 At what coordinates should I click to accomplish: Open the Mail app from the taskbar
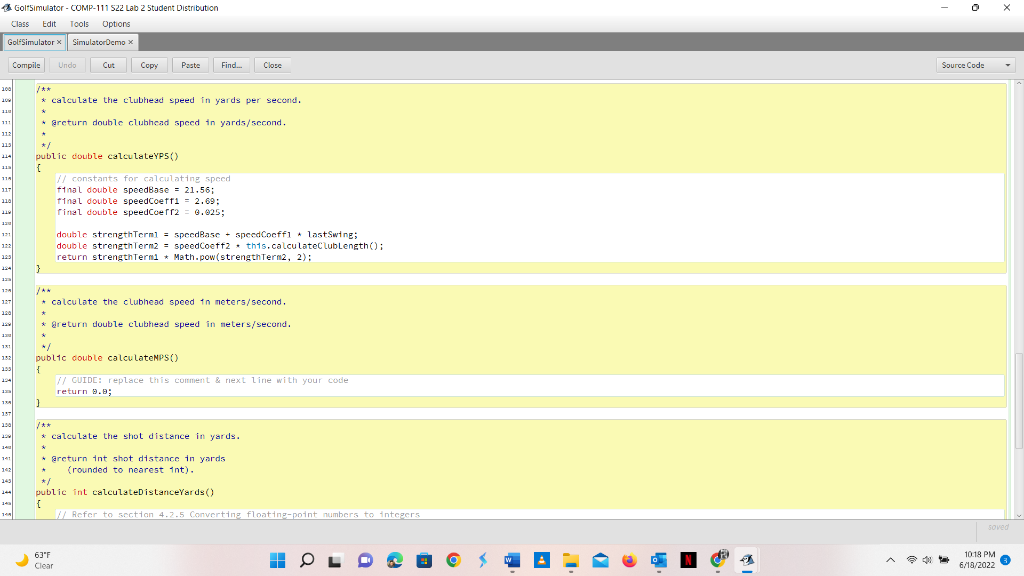click(600, 560)
